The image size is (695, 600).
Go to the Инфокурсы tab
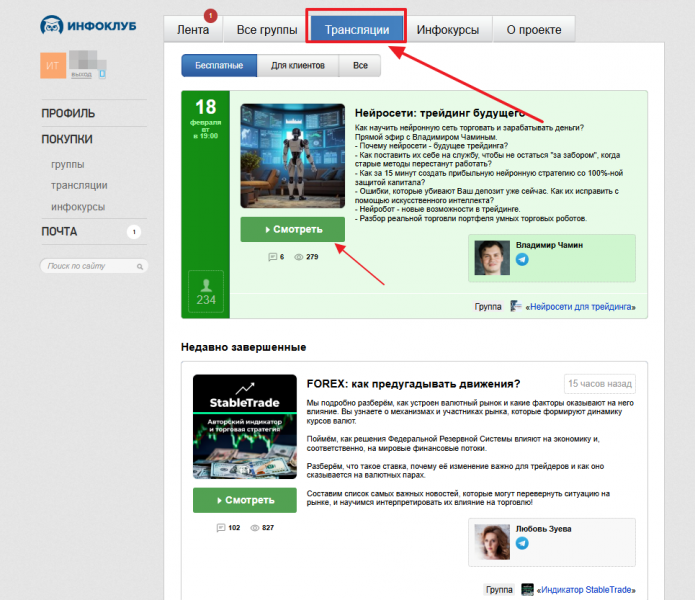coord(448,30)
